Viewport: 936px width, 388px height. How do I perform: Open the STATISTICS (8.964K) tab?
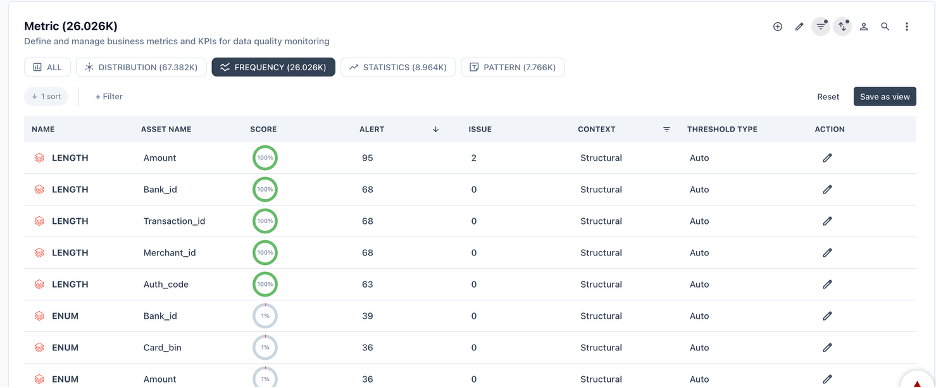tap(398, 67)
